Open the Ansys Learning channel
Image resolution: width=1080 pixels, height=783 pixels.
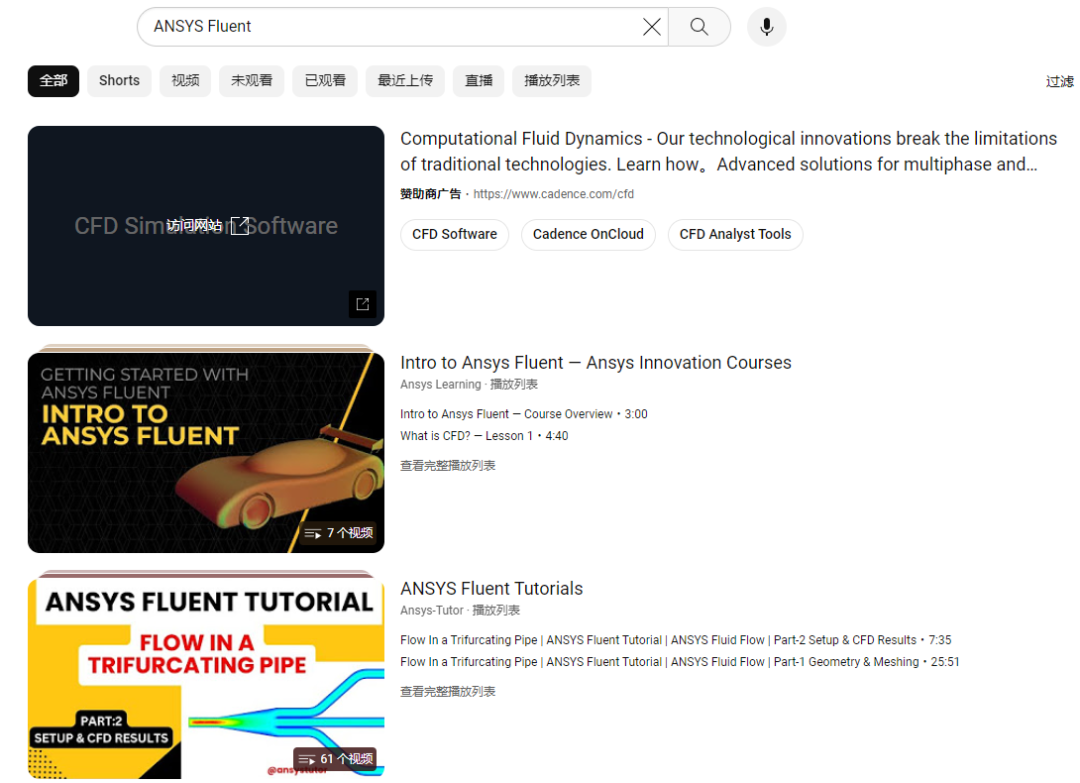coord(441,384)
